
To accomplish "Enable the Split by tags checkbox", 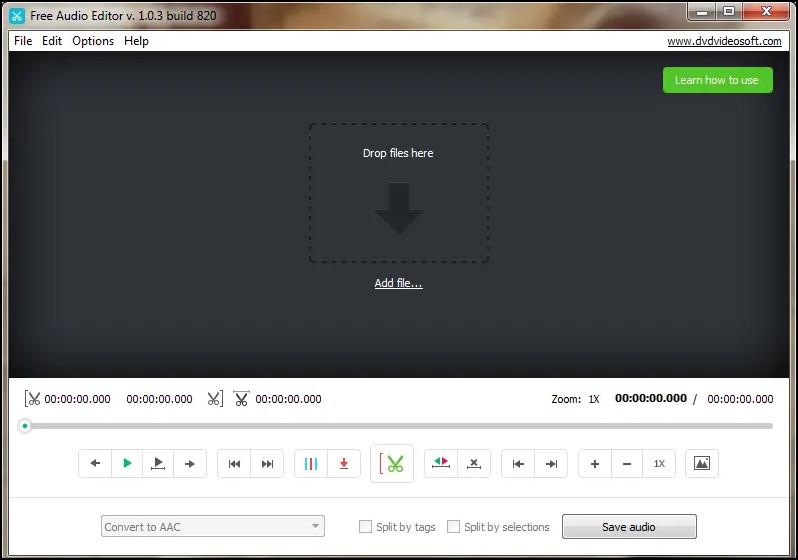I will [365, 526].
